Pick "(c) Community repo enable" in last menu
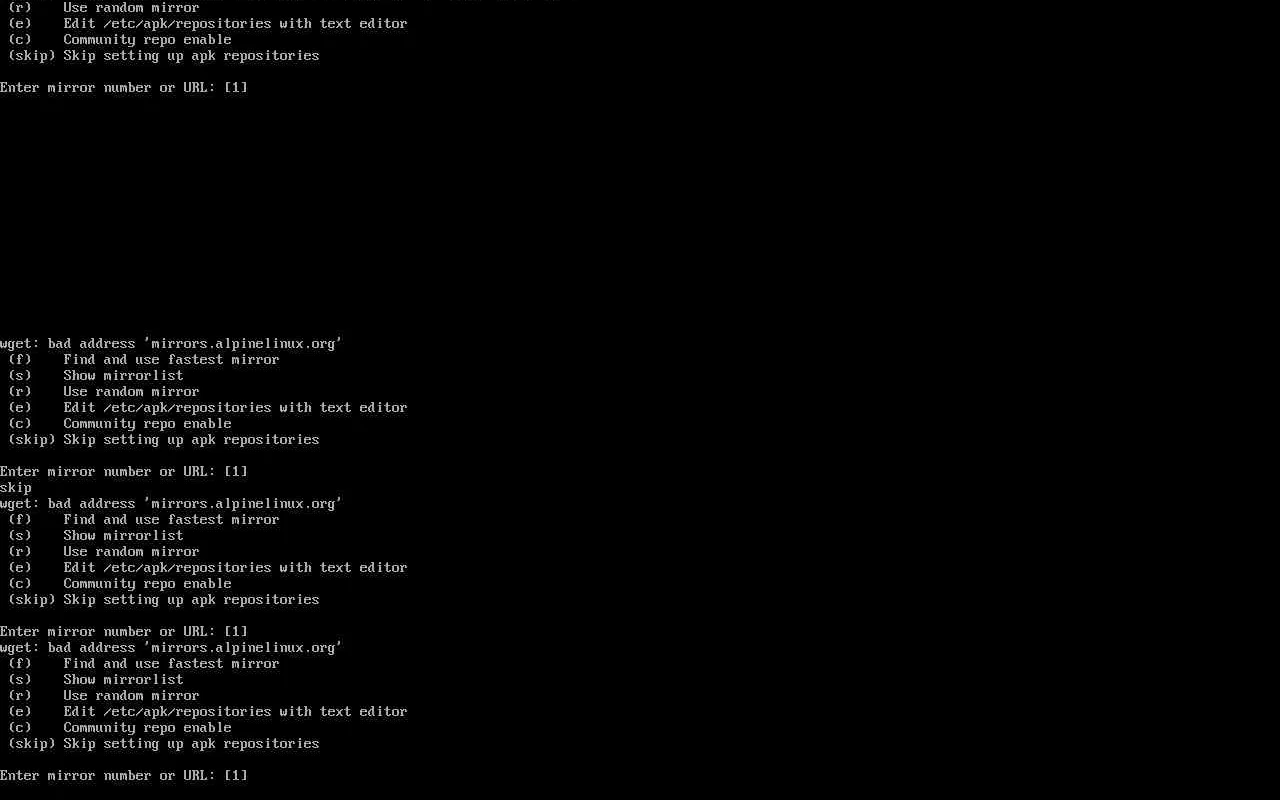Viewport: 1280px width, 800px height. click(x=120, y=728)
